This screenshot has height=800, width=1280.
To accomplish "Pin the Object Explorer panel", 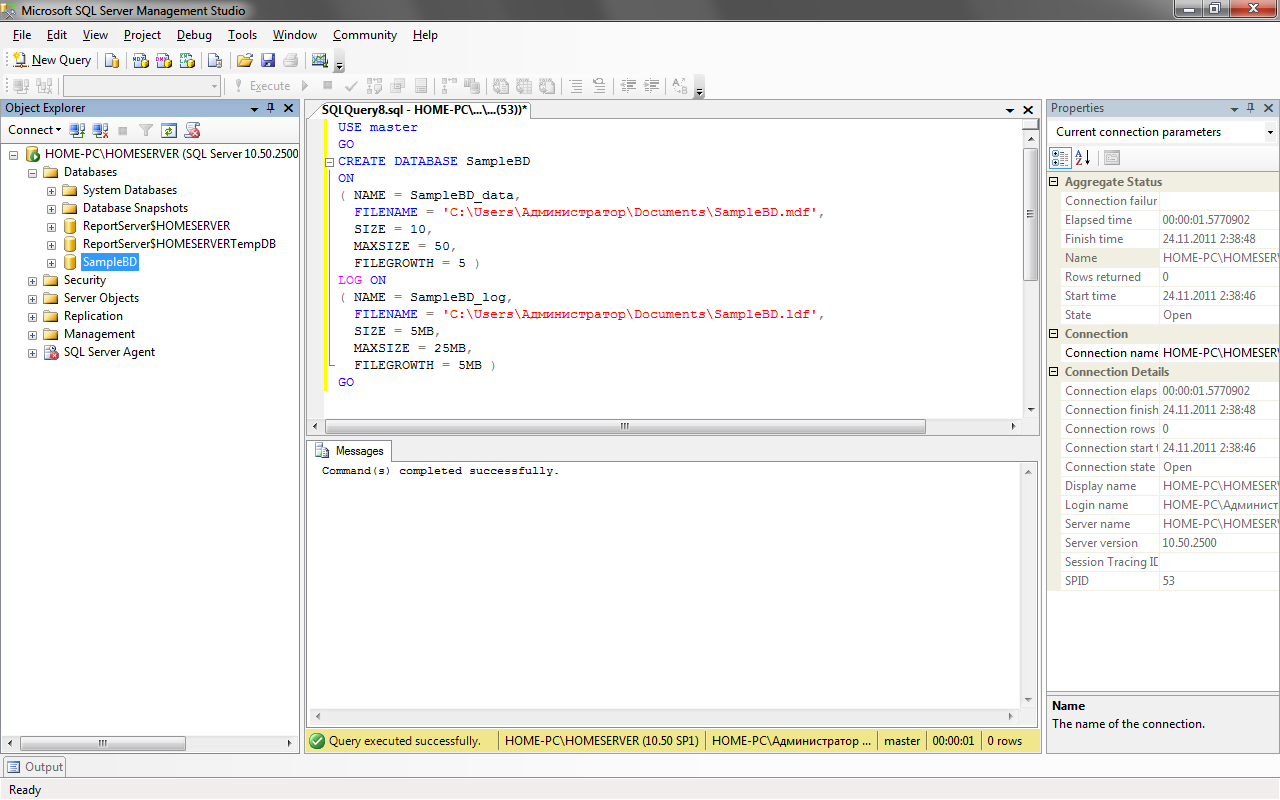I will [x=270, y=108].
